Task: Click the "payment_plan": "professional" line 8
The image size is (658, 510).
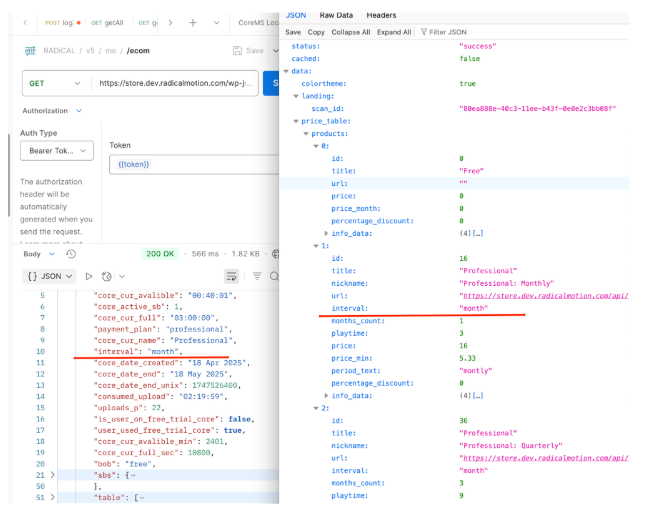Action: (x=163, y=329)
